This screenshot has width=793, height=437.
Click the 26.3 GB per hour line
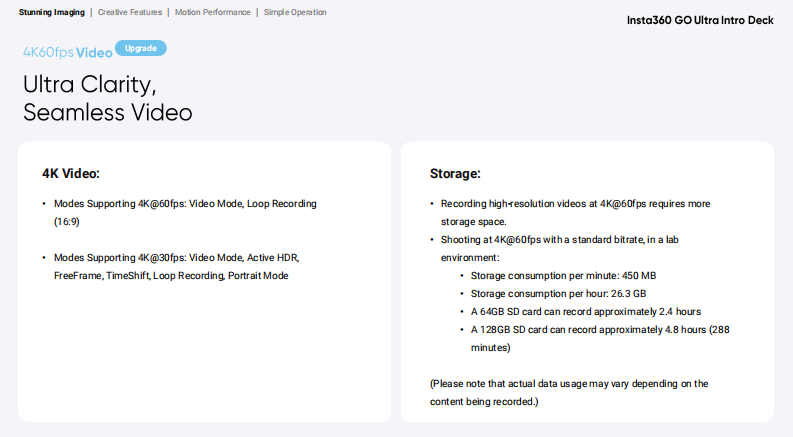pyautogui.click(x=558, y=293)
